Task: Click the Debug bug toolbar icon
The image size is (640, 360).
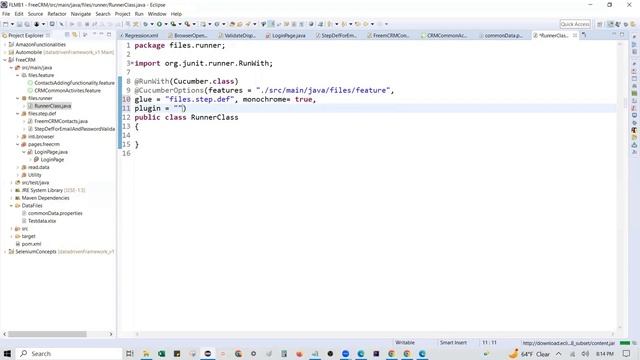Action: [145, 24]
